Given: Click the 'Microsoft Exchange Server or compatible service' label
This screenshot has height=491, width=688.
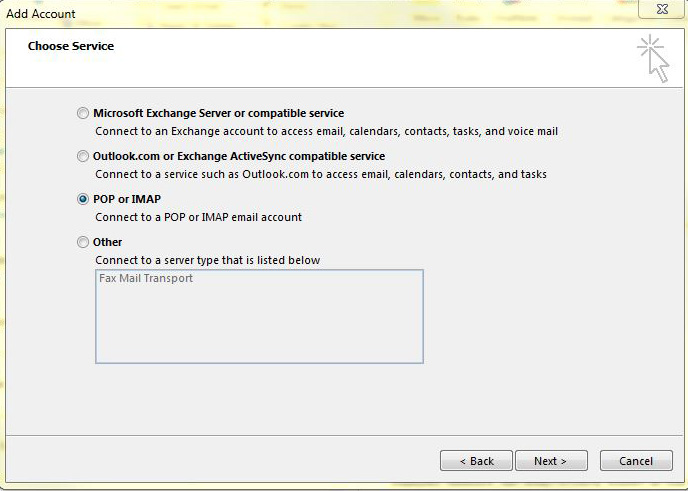Looking at the screenshot, I should pos(219,113).
